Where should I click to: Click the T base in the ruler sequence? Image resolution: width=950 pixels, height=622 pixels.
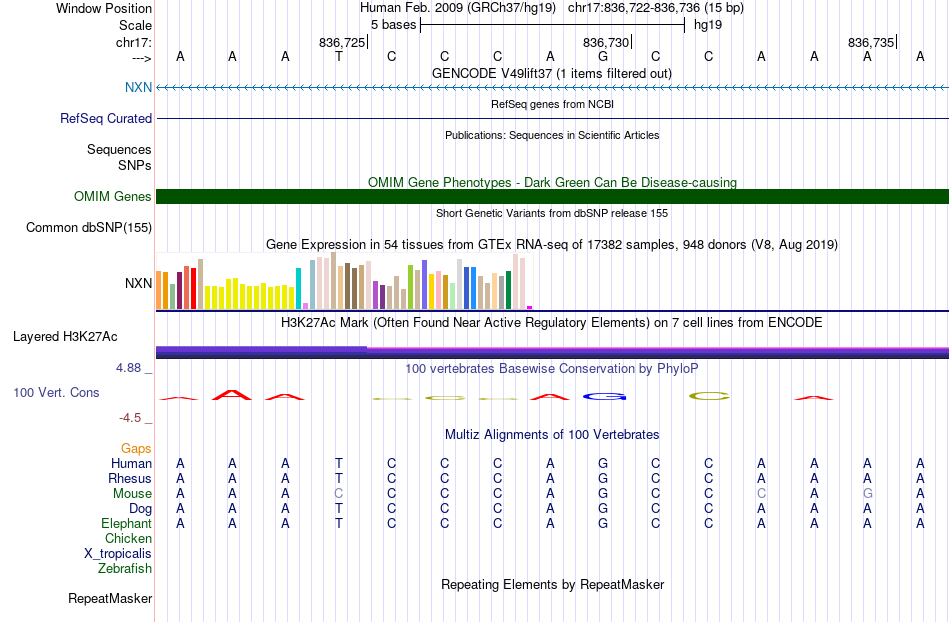(x=339, y=57)
